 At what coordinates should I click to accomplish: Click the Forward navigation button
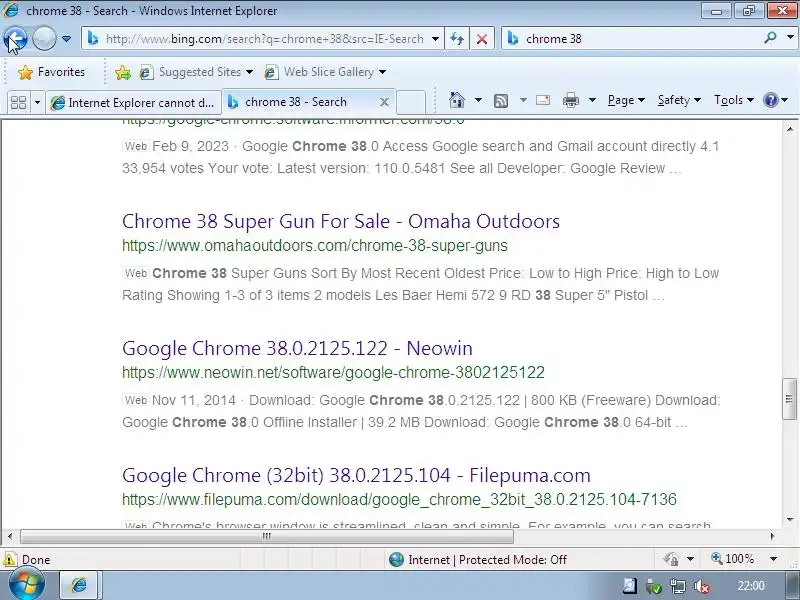click(44, 39)
